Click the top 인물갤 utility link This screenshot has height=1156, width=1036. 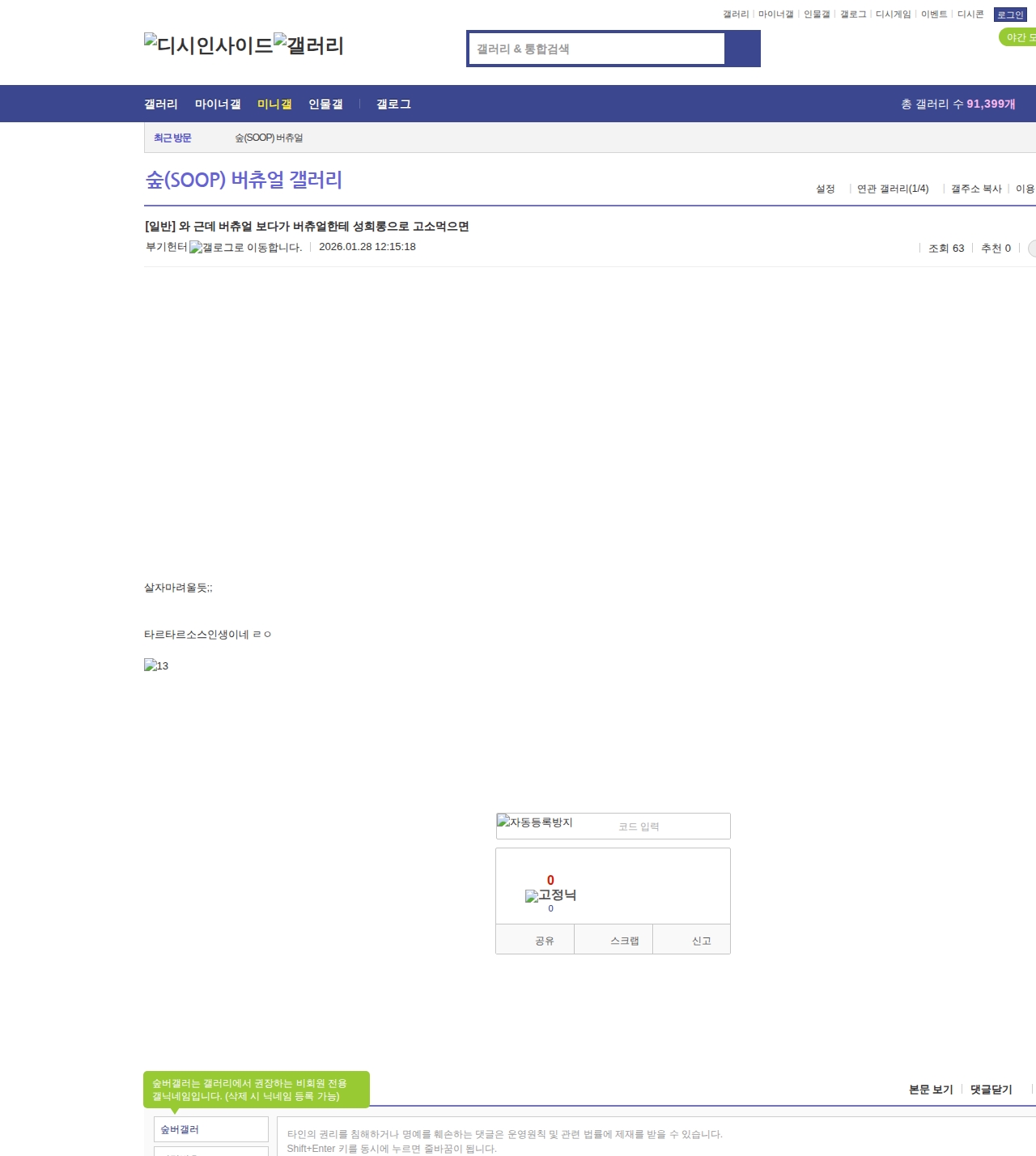point(817,15)
